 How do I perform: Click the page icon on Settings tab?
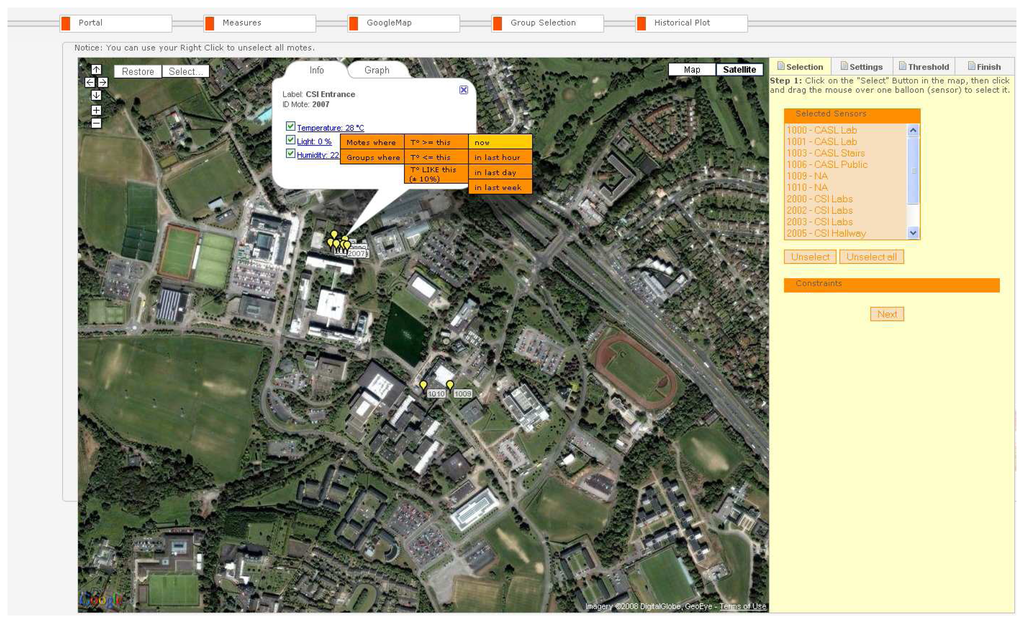point(844,66)
